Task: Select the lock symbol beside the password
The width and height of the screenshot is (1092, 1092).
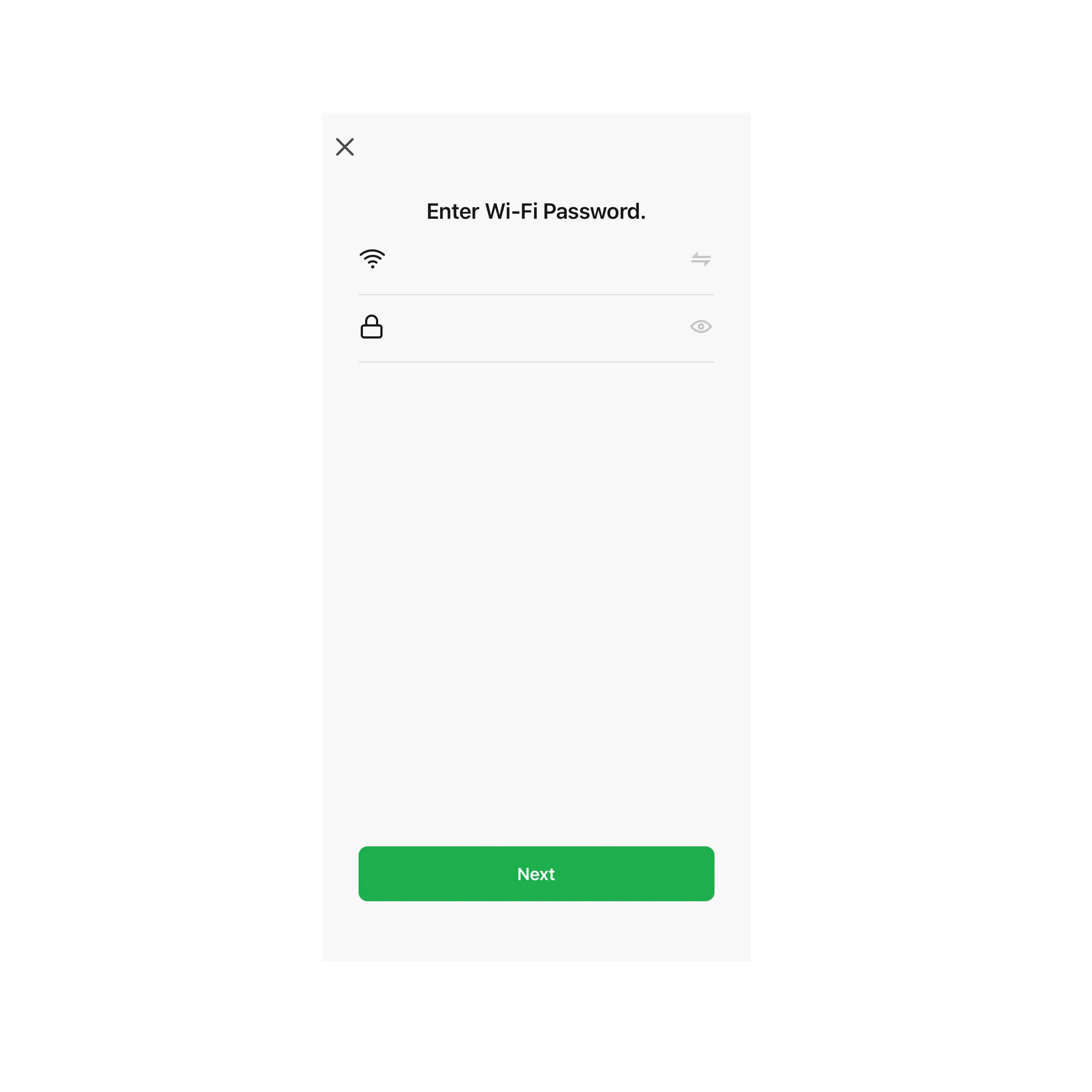Action: (372, 327)
